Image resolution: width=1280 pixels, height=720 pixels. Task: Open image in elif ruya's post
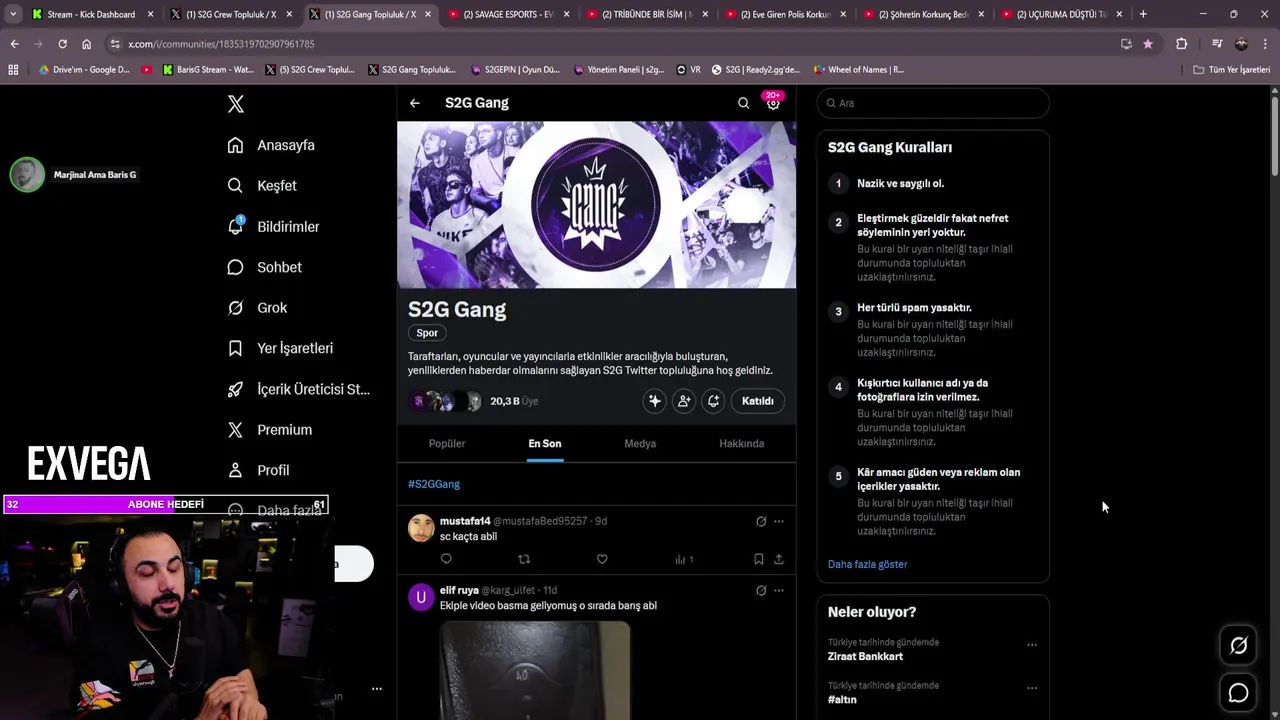[x=535, y=670]
